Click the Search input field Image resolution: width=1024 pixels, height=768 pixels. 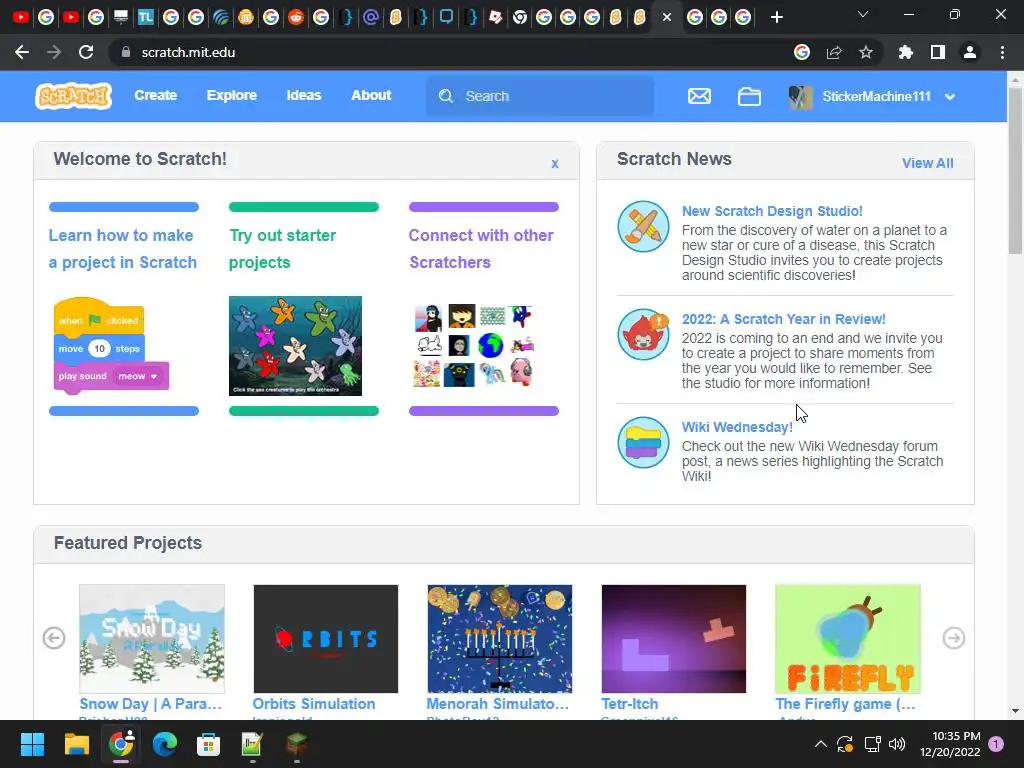pyautogui.click(x=540, y=96)
